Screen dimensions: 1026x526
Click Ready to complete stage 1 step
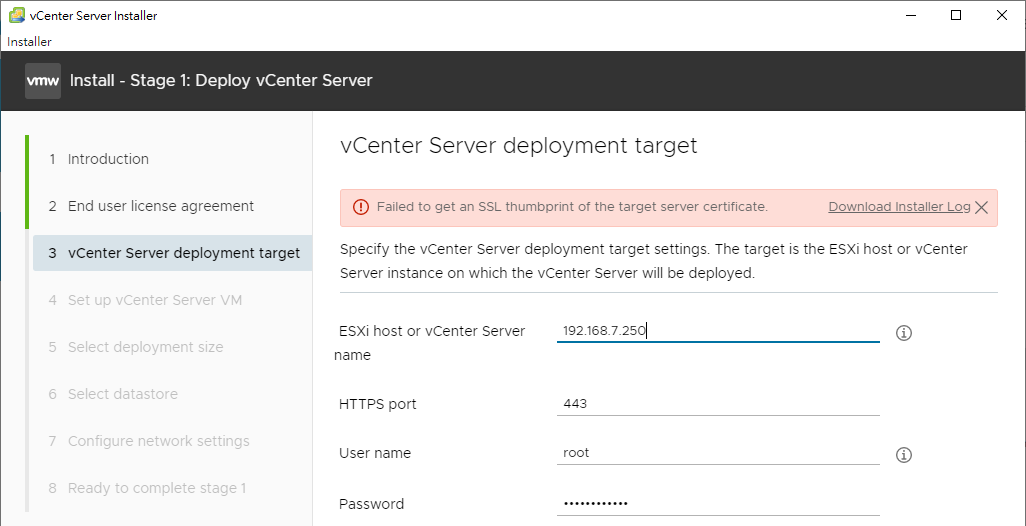click(157, 489)
